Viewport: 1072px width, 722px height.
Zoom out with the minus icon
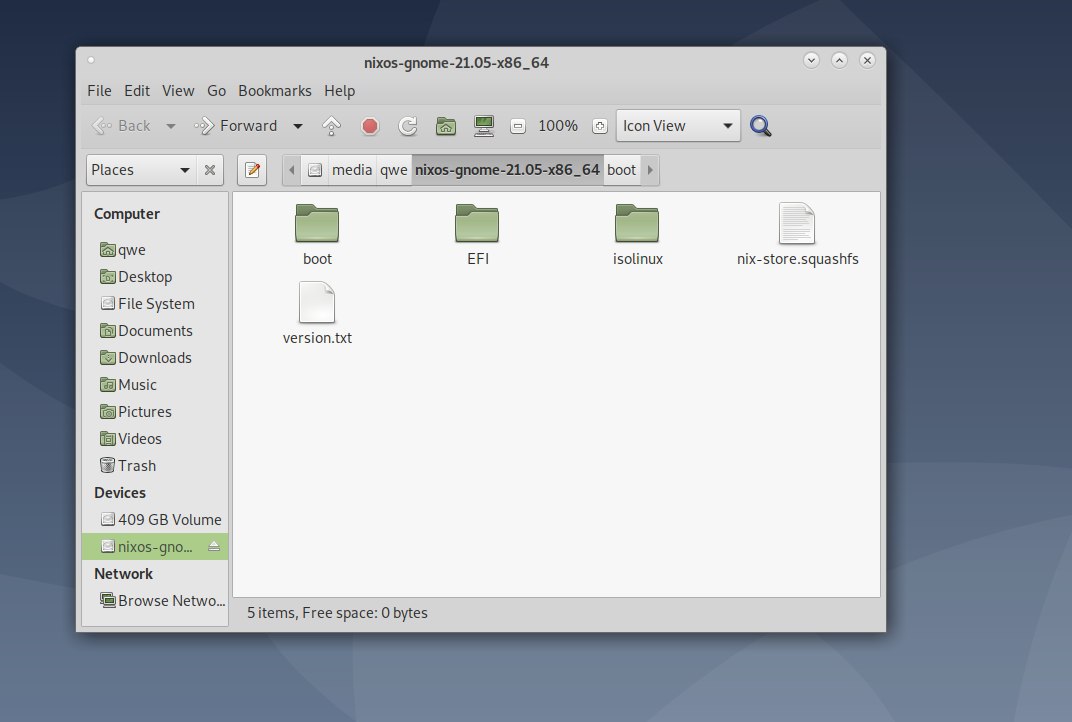click(518, 126)
